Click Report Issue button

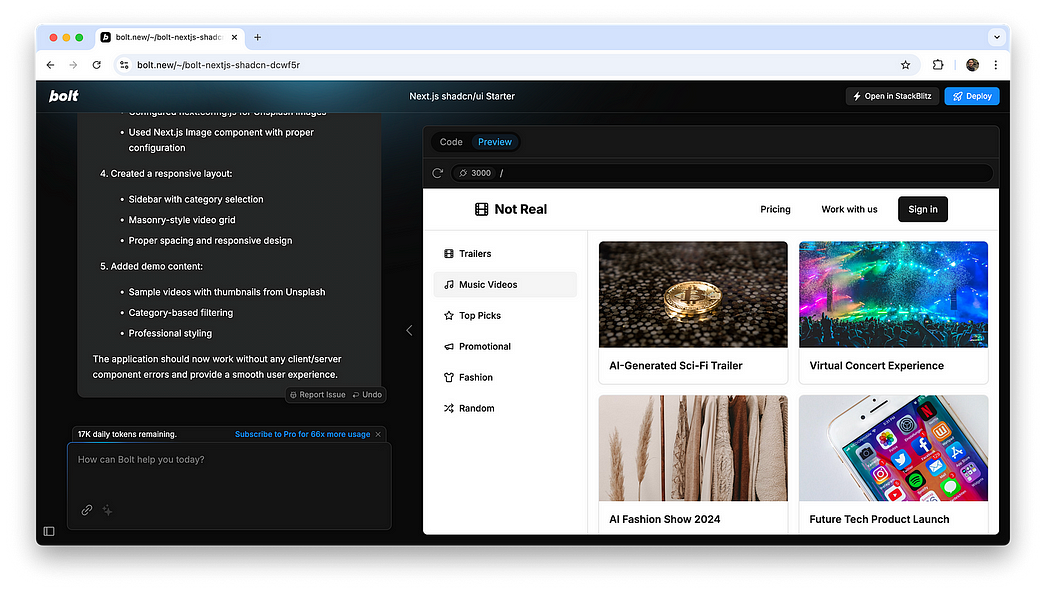318,395
